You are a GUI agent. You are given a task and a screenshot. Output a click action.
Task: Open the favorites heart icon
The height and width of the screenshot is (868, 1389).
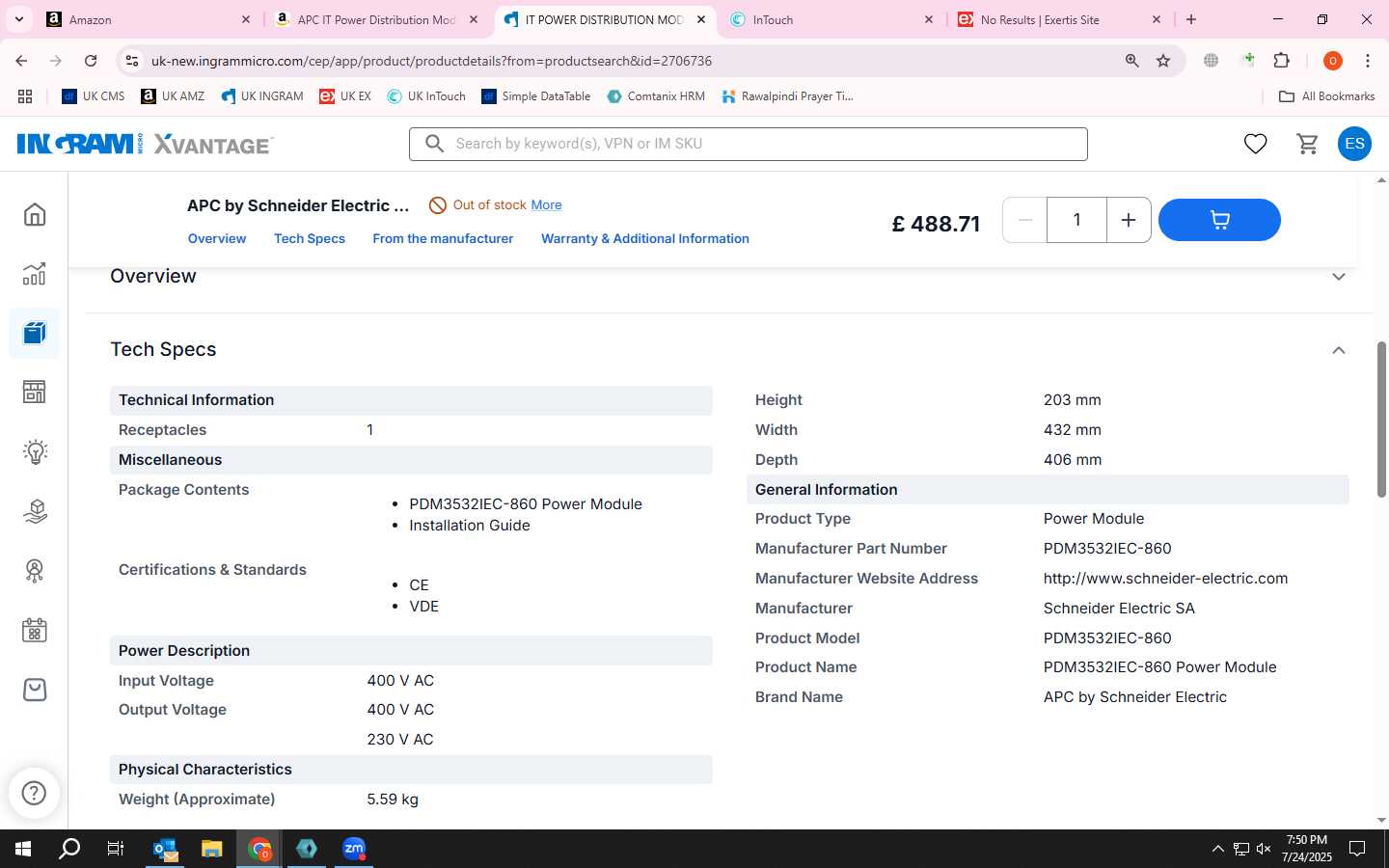[1255, 144]
